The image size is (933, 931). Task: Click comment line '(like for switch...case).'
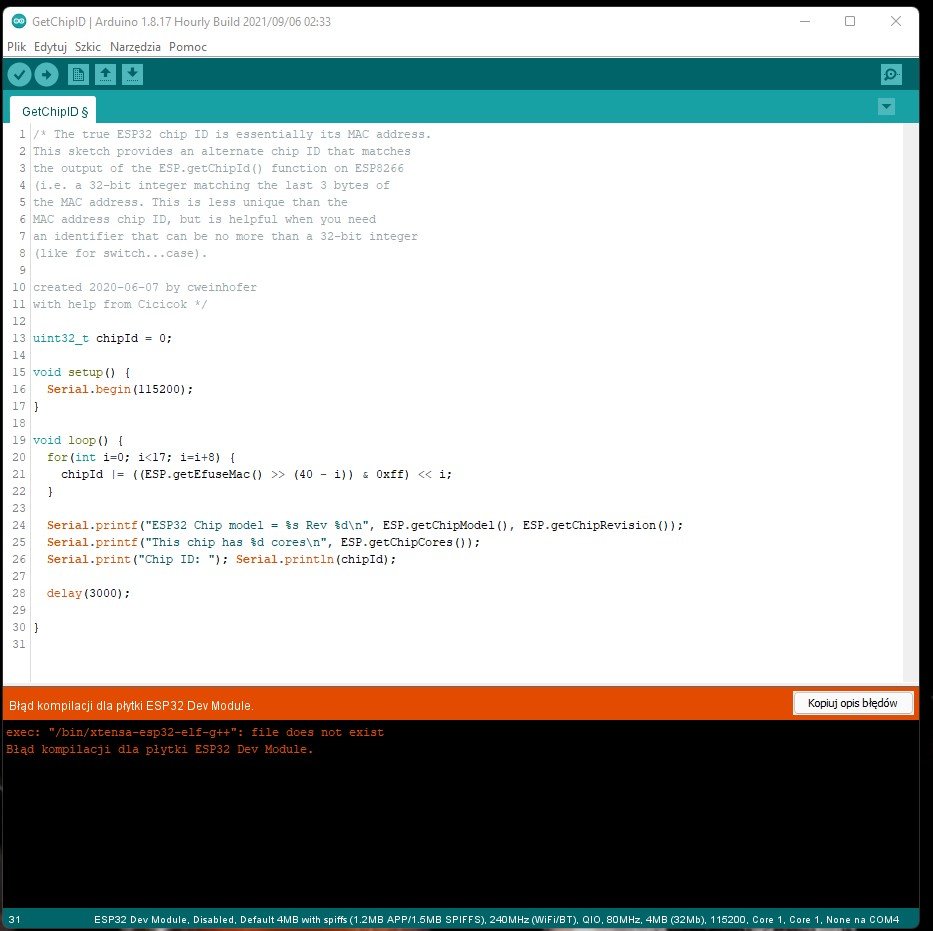(120, 253)
